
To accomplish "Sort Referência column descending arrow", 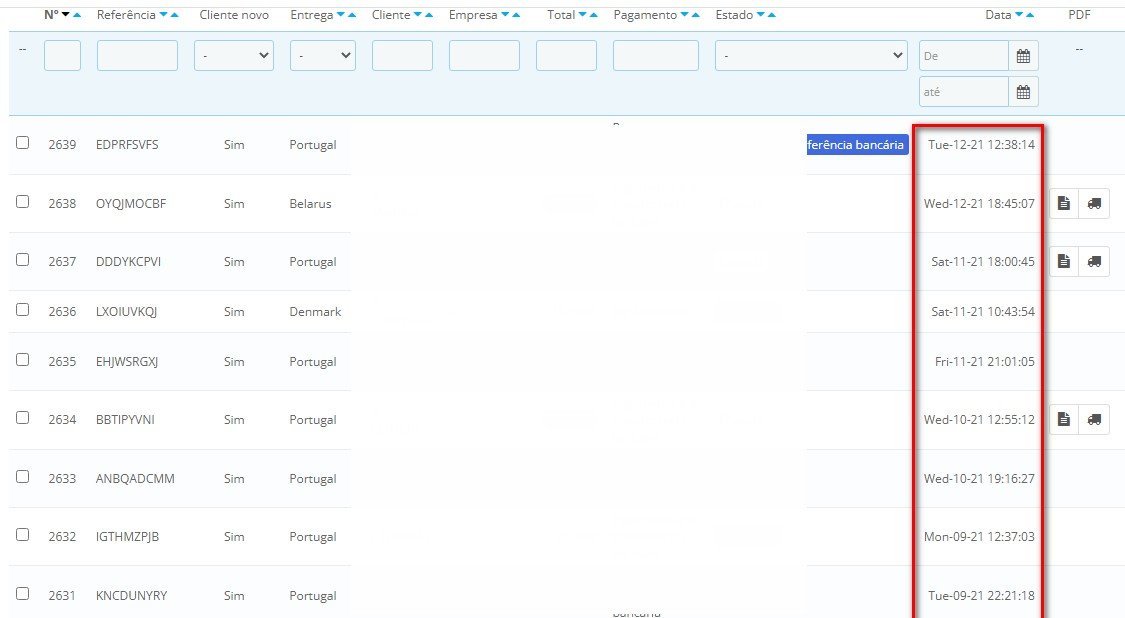I will click(164, 15).
